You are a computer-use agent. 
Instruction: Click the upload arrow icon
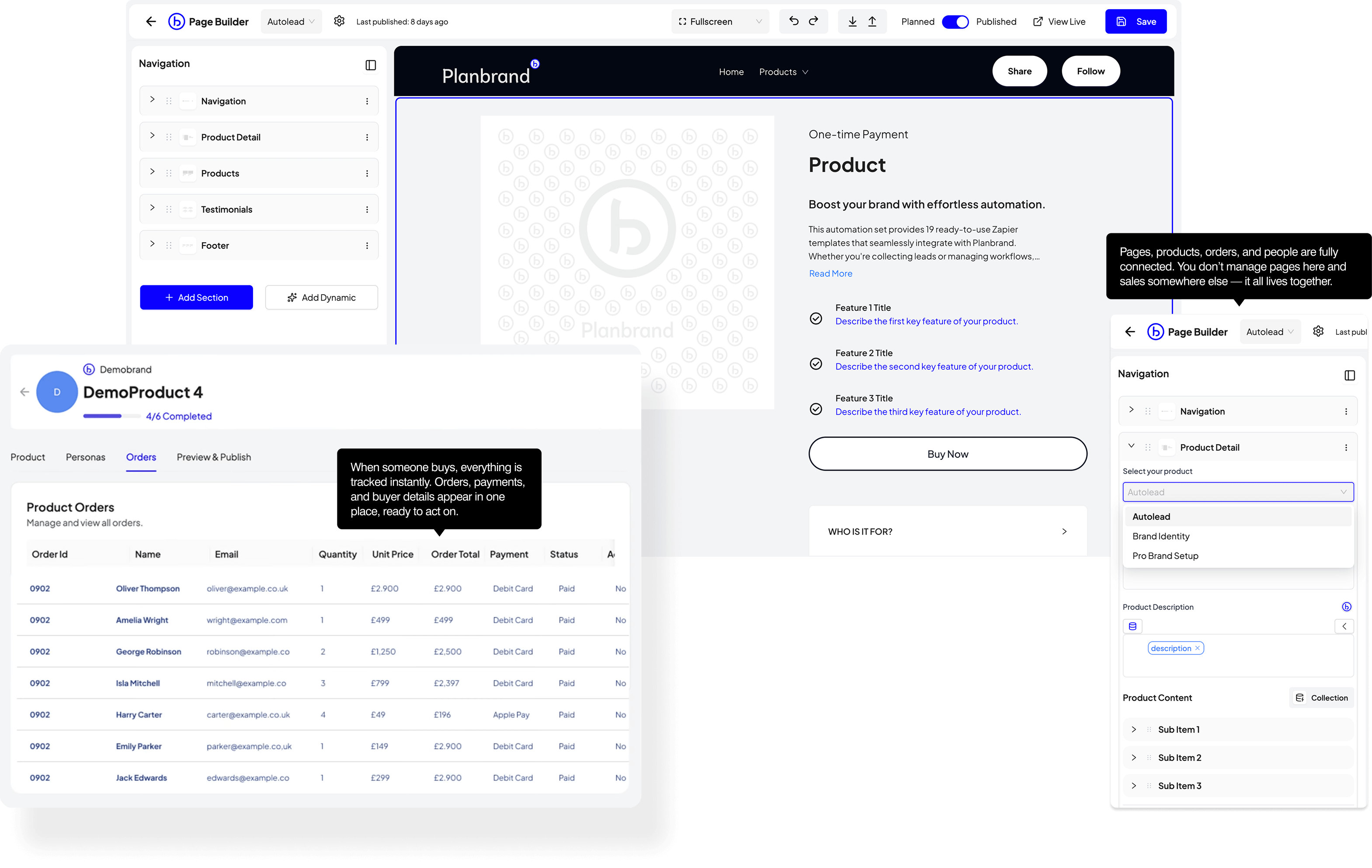872,22
